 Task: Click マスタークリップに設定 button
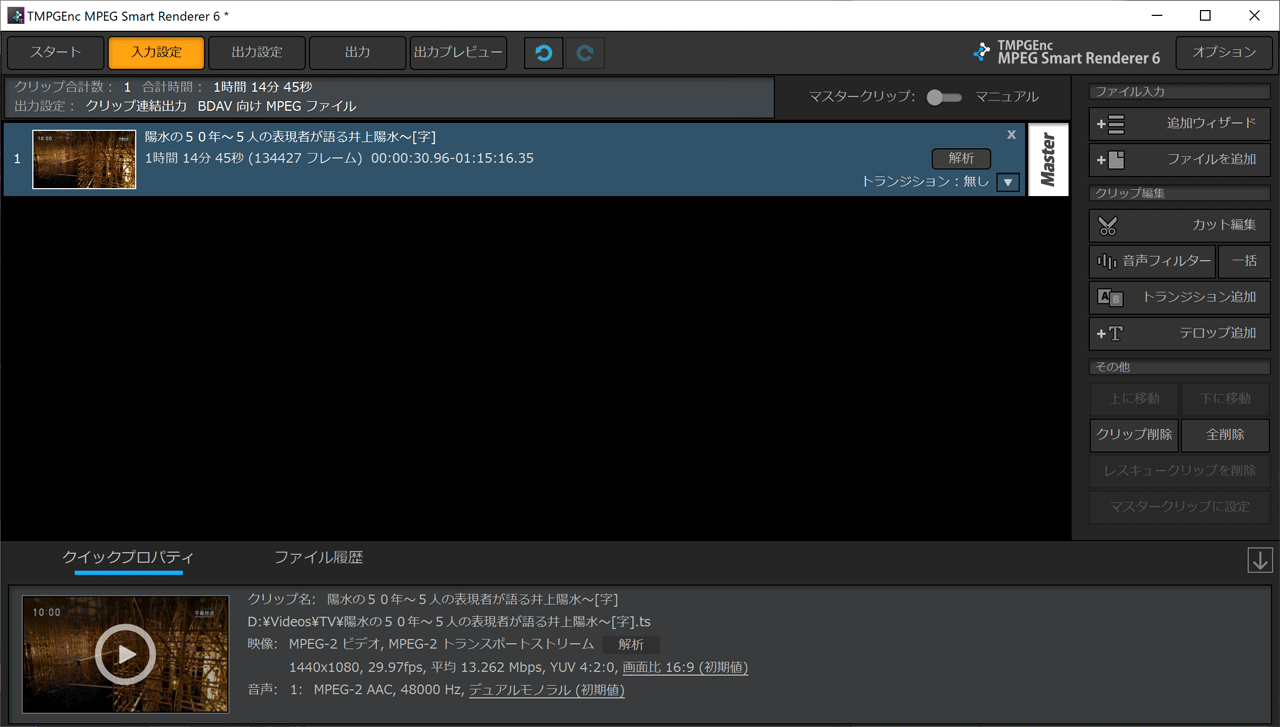(1179, 507)
